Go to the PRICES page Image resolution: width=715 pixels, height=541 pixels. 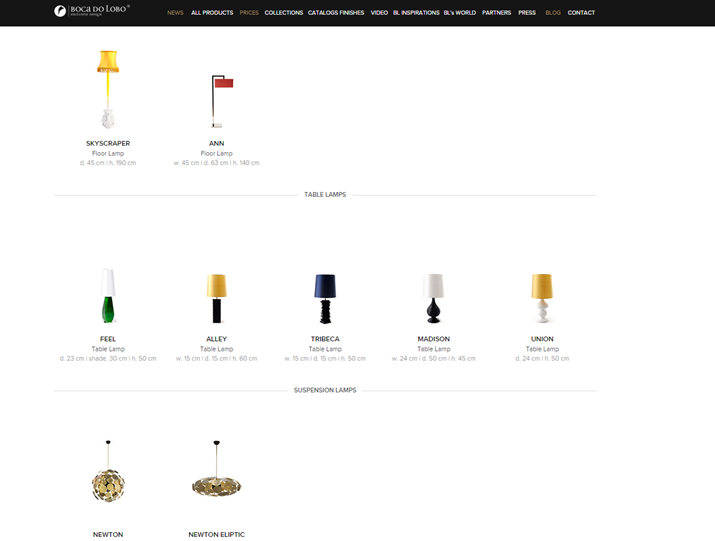(249, 13)
